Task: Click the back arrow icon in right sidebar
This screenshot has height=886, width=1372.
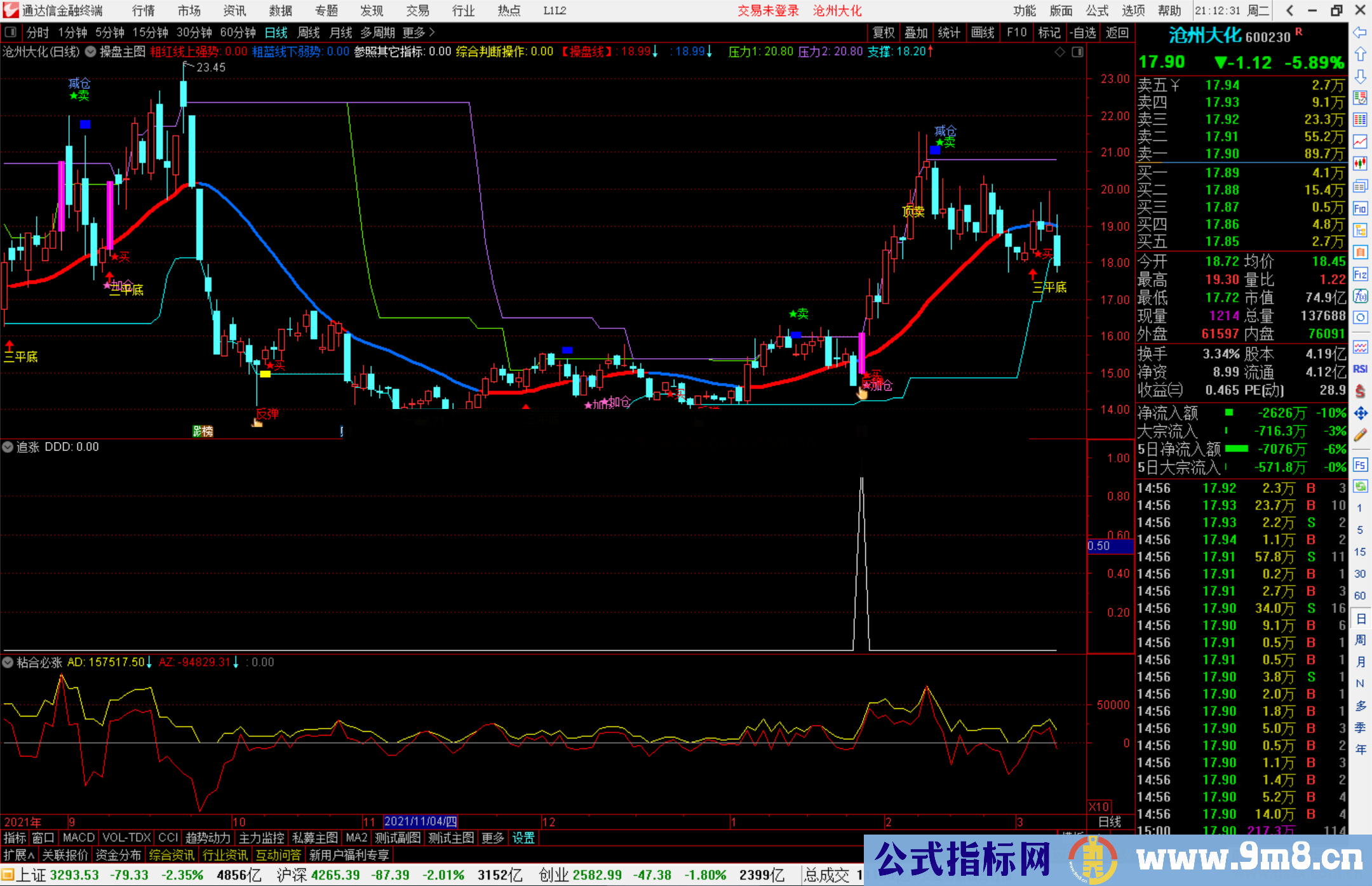Action: (x=1360, y=32)
